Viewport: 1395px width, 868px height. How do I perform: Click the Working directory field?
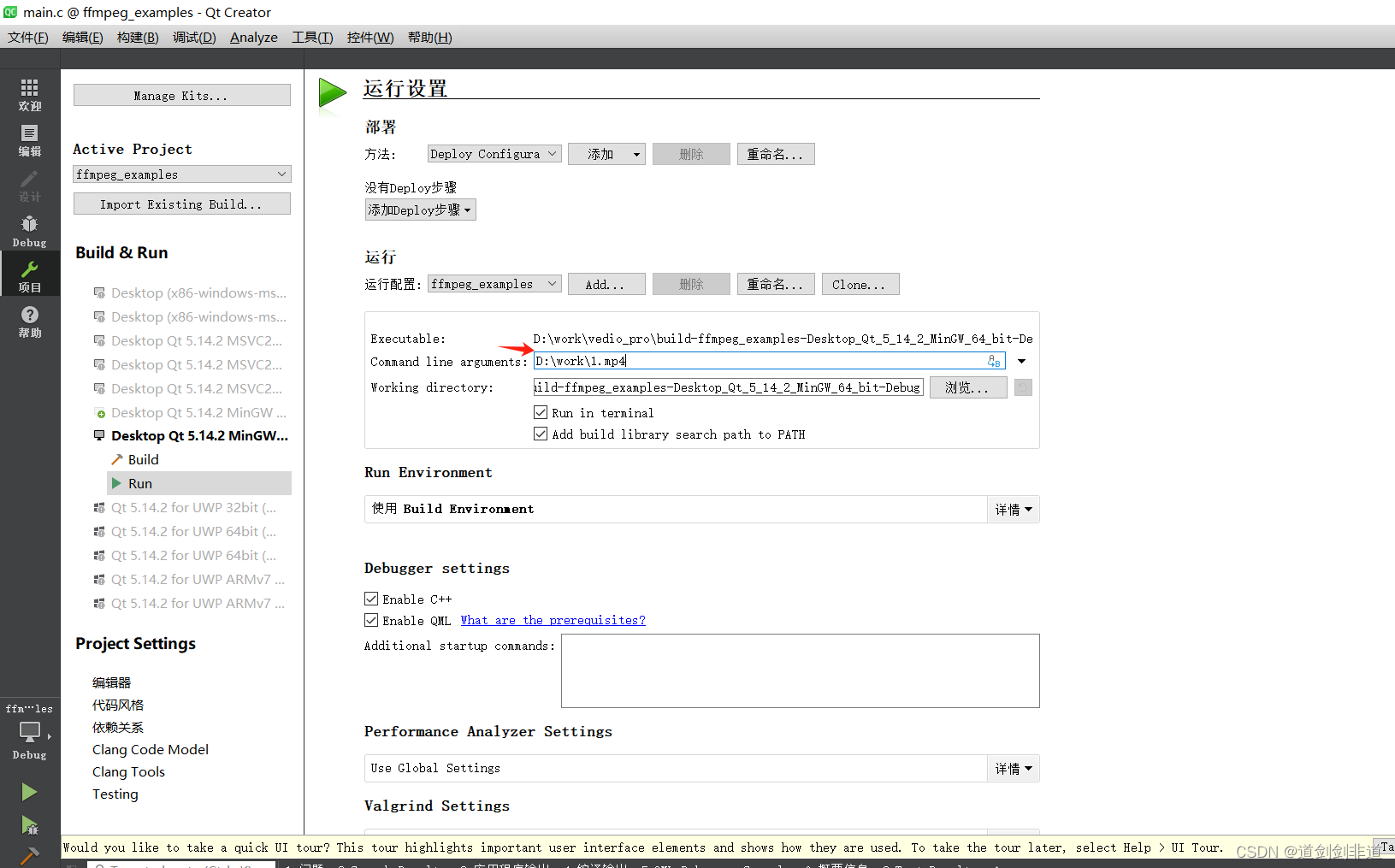728,387
